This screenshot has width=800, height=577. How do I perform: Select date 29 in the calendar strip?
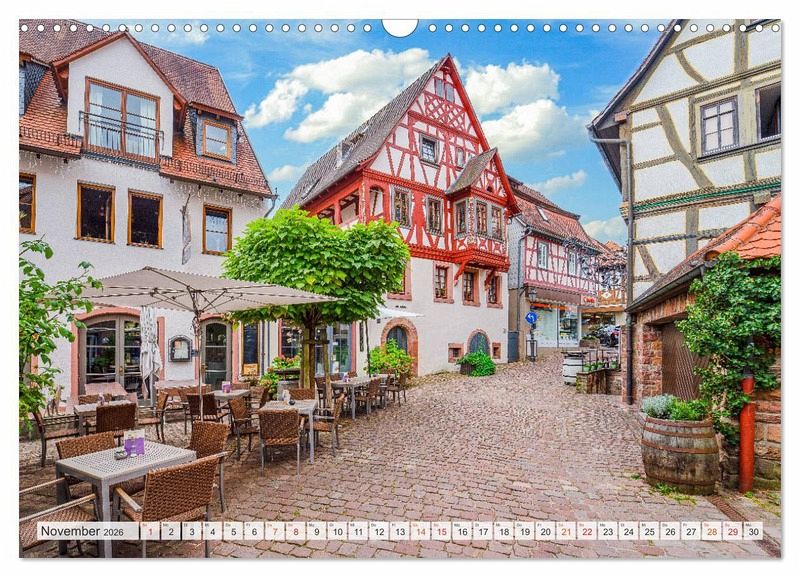[x=733, y=531]
